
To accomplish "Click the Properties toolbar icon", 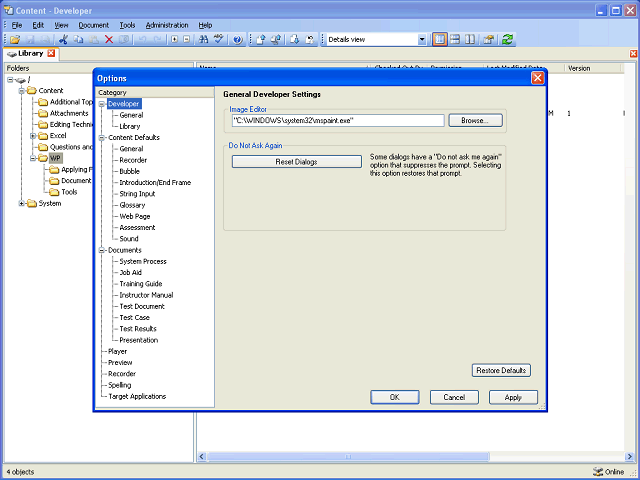I will [489, 40].
